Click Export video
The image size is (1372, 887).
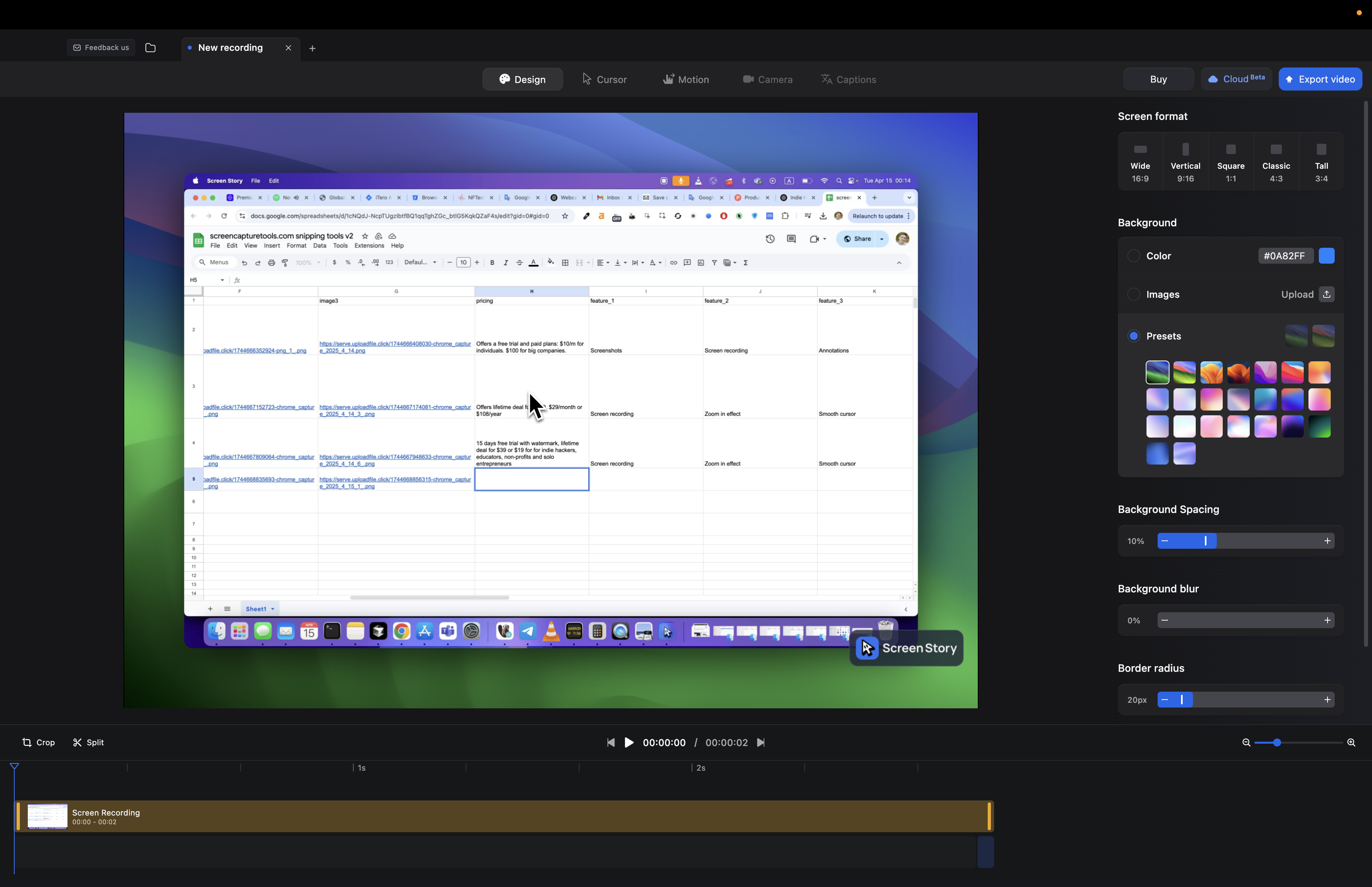tap(1320, 79)
